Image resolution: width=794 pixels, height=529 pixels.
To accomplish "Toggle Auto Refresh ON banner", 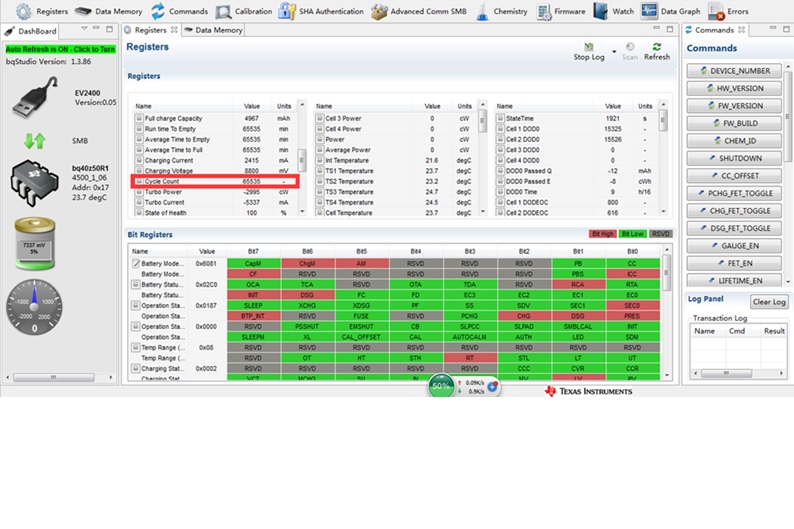I will (x=60, y=49).
